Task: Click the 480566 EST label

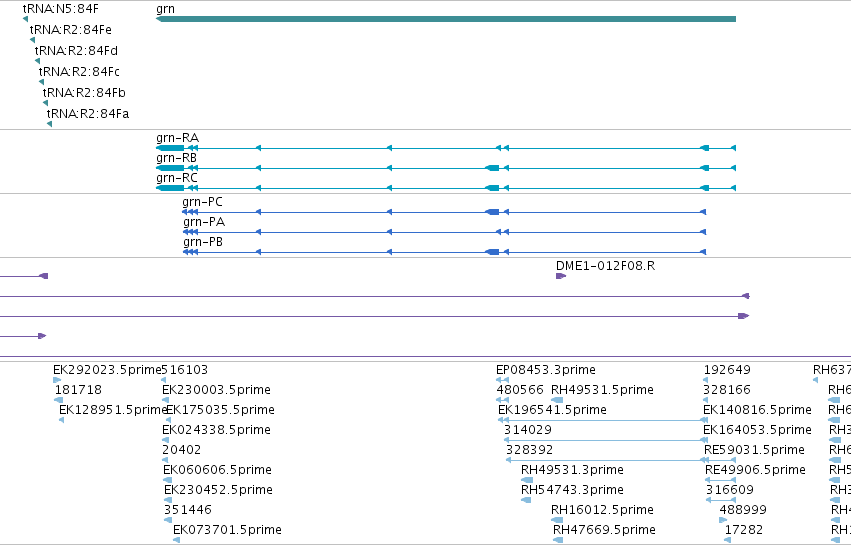Action: (x=520, y=390)
